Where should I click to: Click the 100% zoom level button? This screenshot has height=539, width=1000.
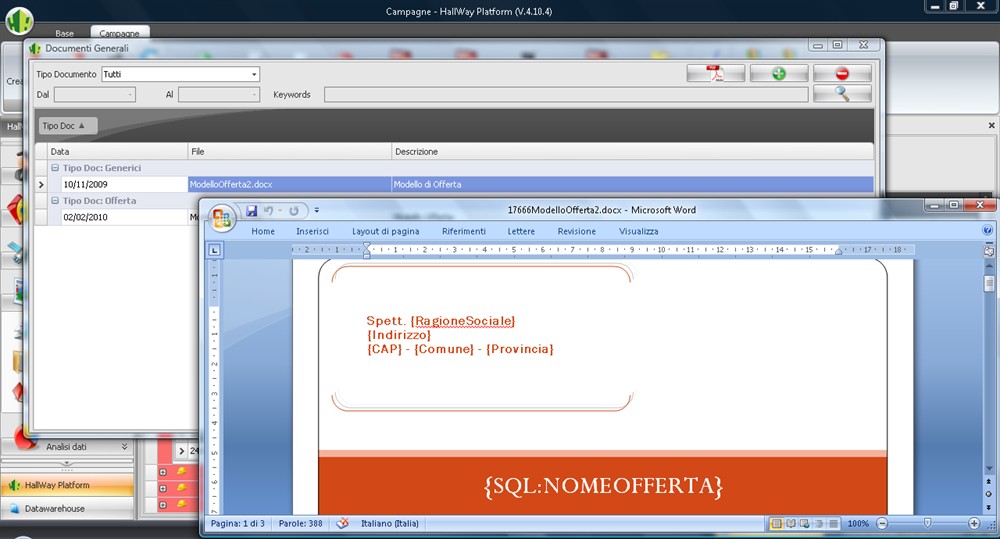tap(858, 524)
